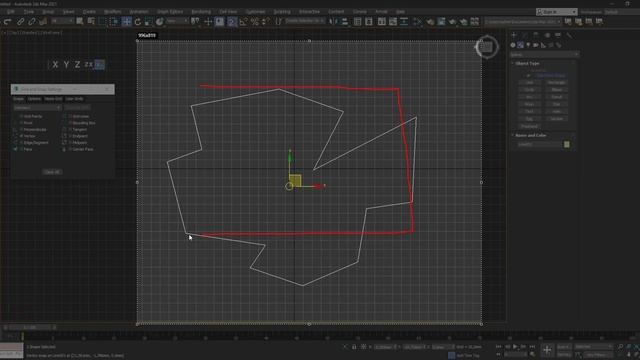Screen dimensions: 640x360
Task: Open the Graph Editors menu
Action: coord(170,12)
